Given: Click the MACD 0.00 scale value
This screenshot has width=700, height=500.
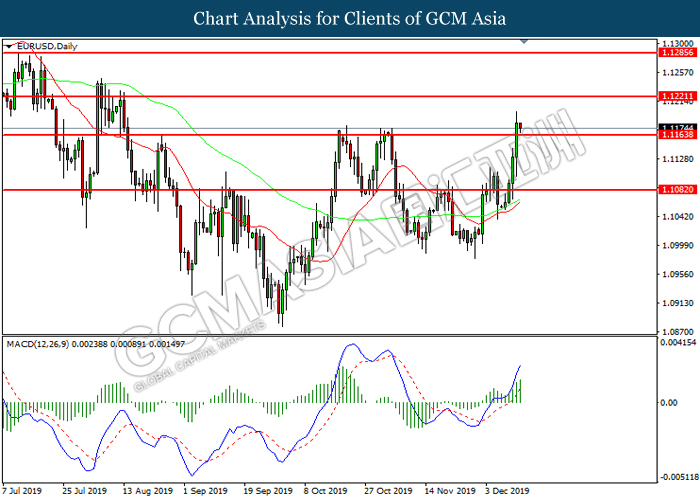Looking at the screenshot, I should pos(669,403).
